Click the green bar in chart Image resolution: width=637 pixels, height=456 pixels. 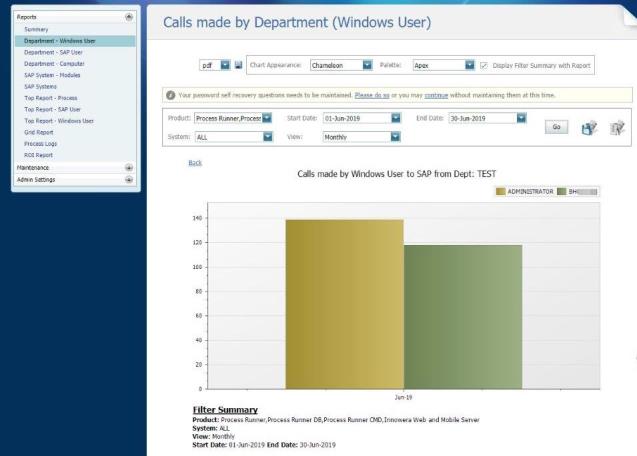click(463, 317)
